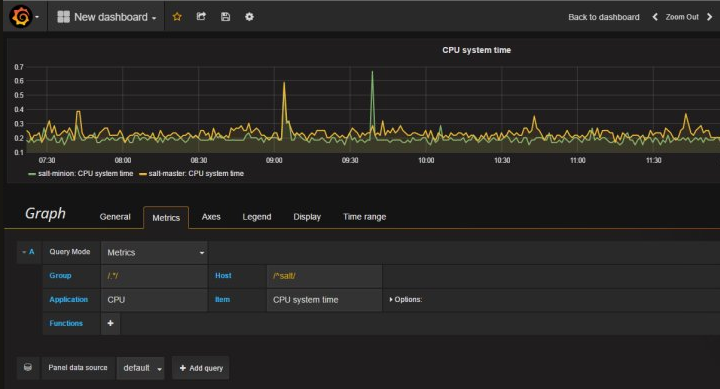Screen dimensions: 720x389
Task: Expand the query Options section
Action: [406, 299]
